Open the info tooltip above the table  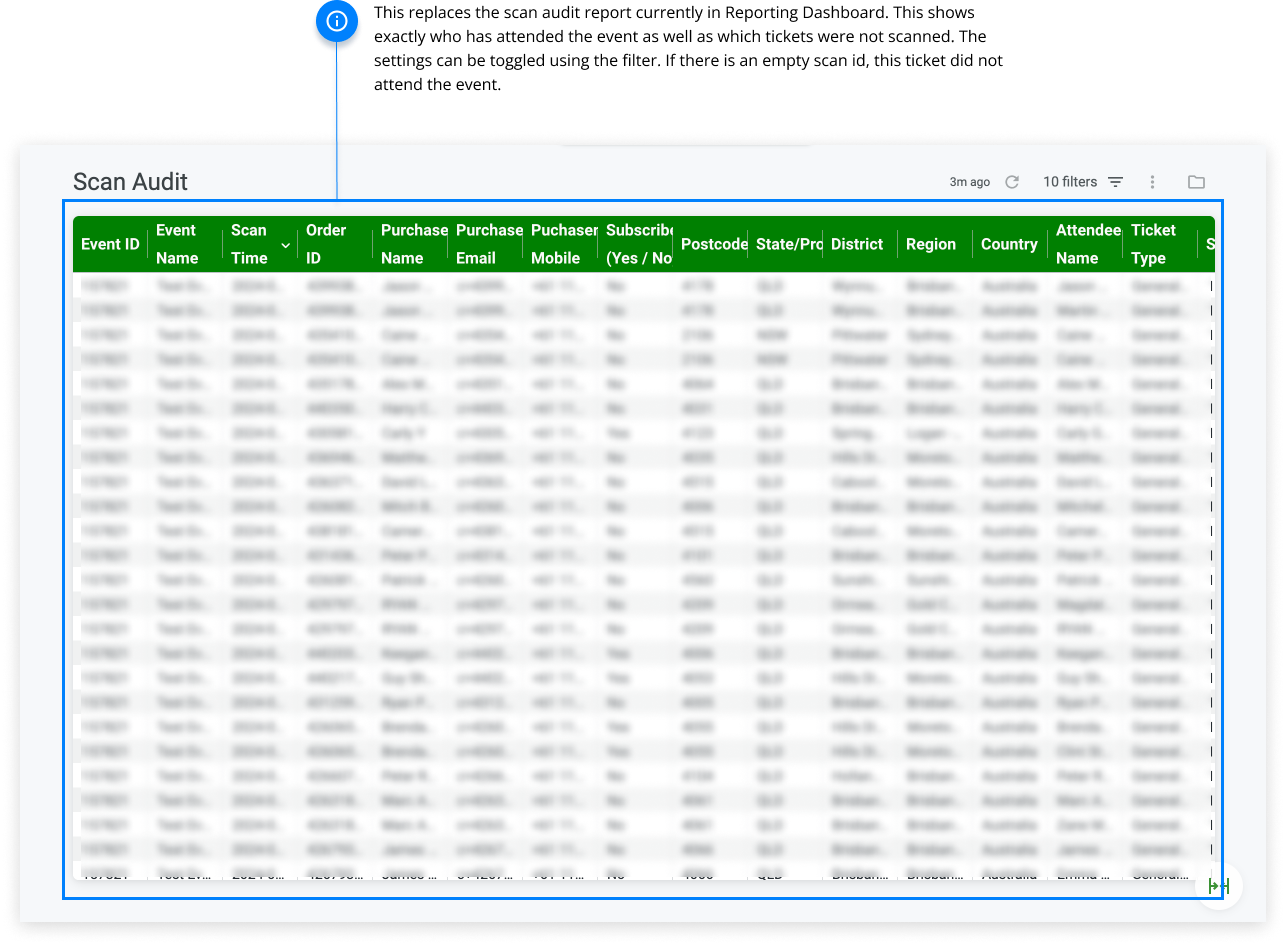click(337, 21)
